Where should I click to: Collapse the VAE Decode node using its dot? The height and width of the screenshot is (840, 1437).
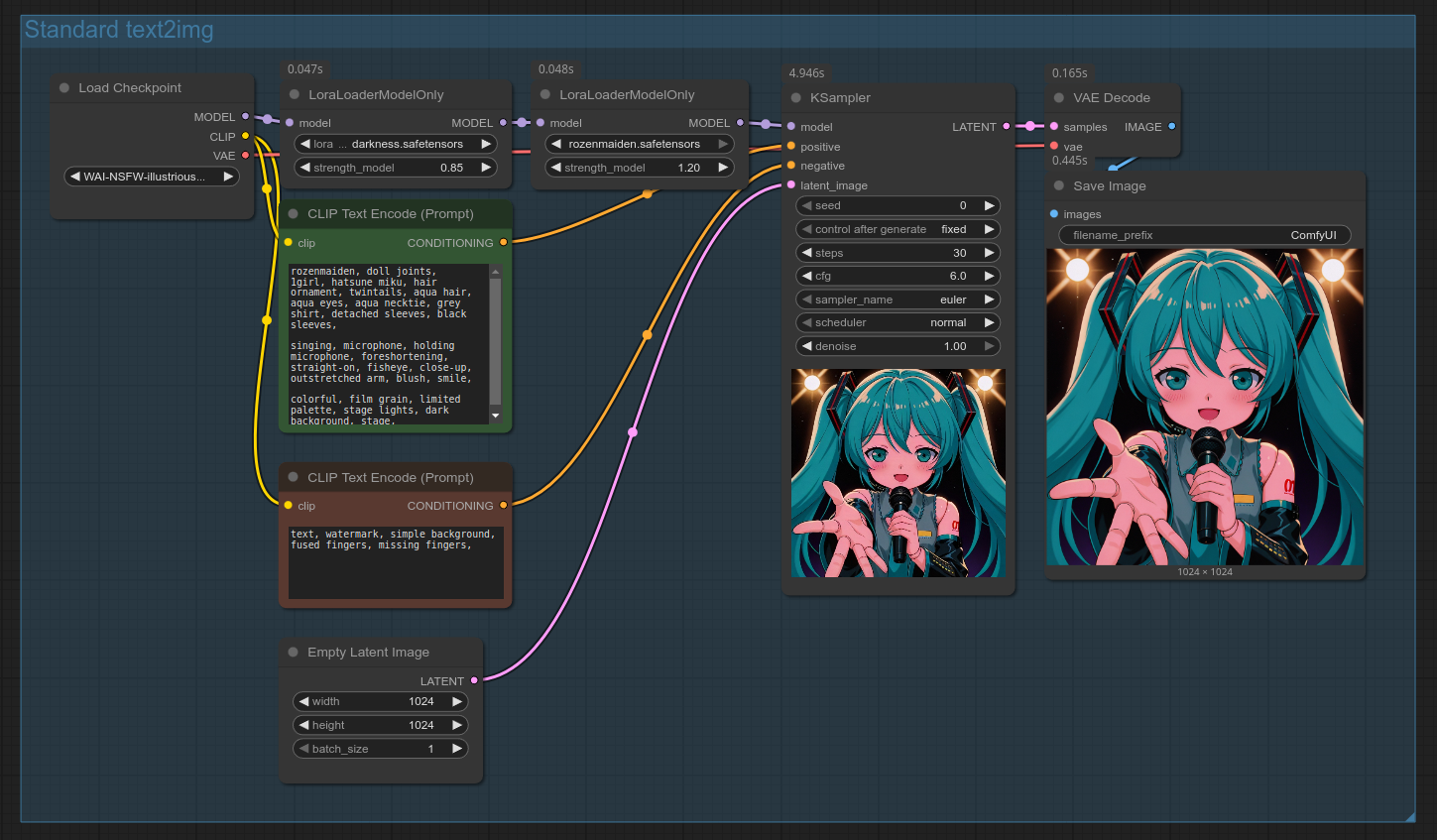pyautogui.click(x=1059, y=98)
